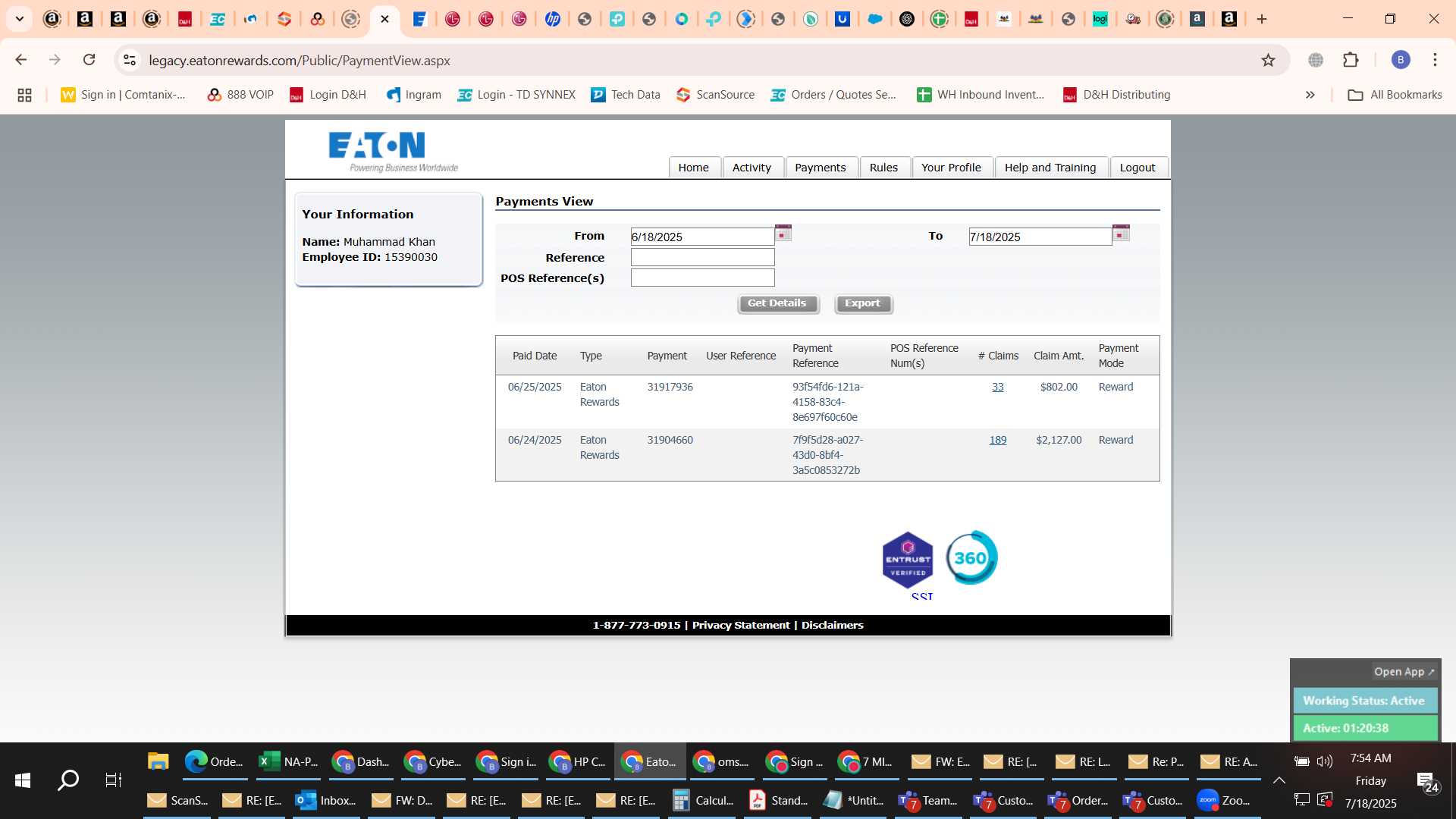
Task: Open ScanSource bookmark
Action: [715, 95]
